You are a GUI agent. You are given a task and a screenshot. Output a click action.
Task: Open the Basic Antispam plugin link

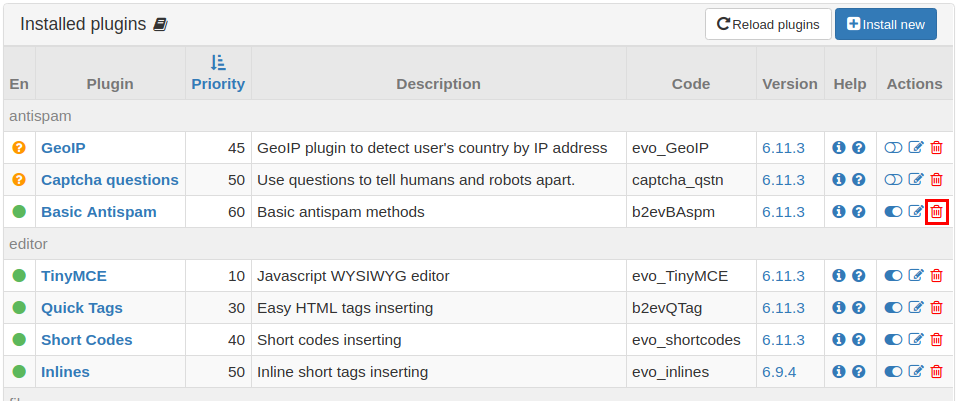pos(99,212)
